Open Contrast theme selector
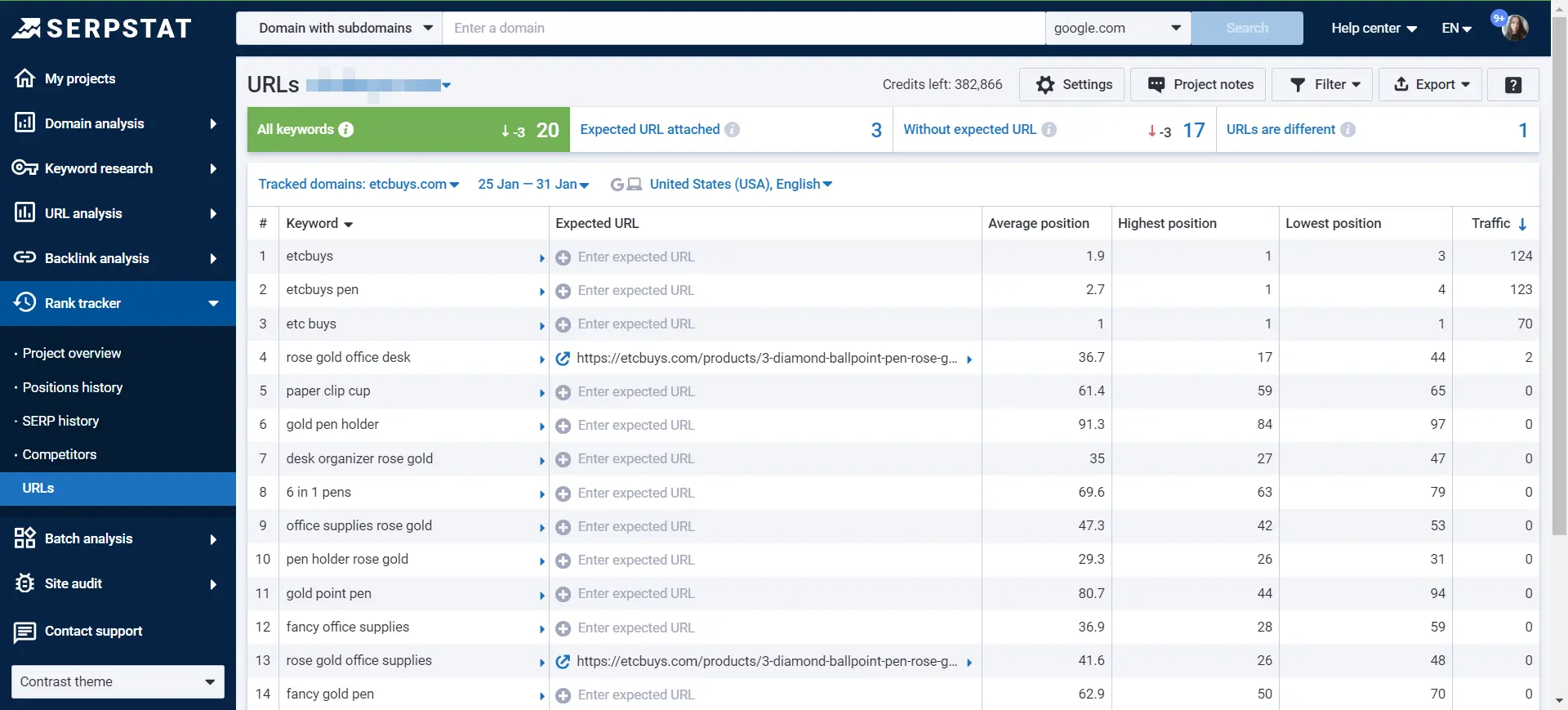This screenshot has height=710, width=1568. coord(118,681)
